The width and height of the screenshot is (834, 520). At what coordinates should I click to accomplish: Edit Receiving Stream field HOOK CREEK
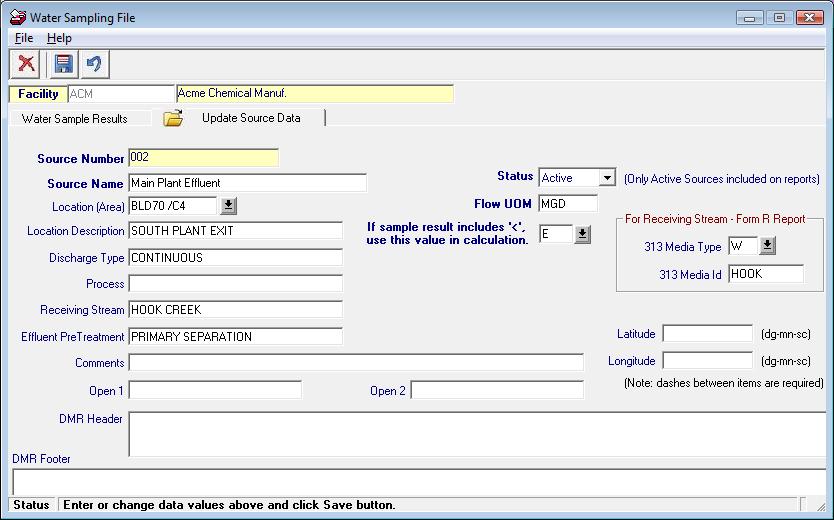(x=236, y=309)
